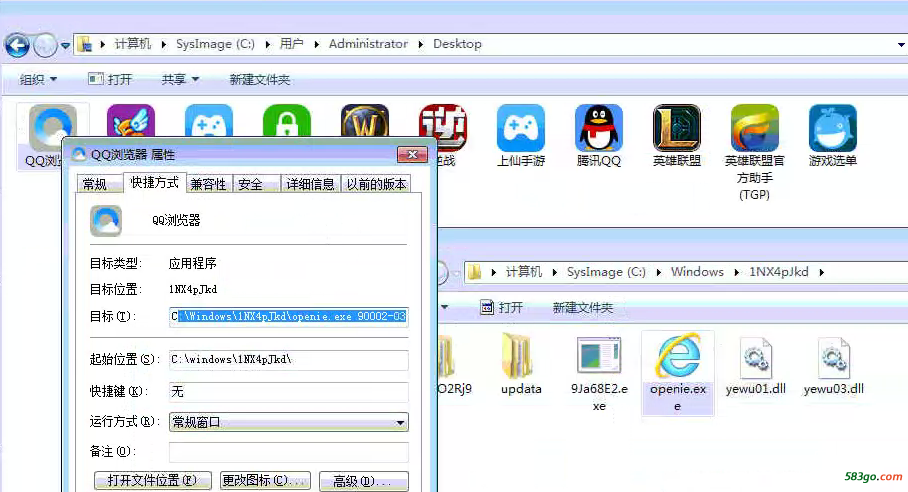Click the empty 备注 input field
This screenshot has height=492, width=908.
[288, 452]
